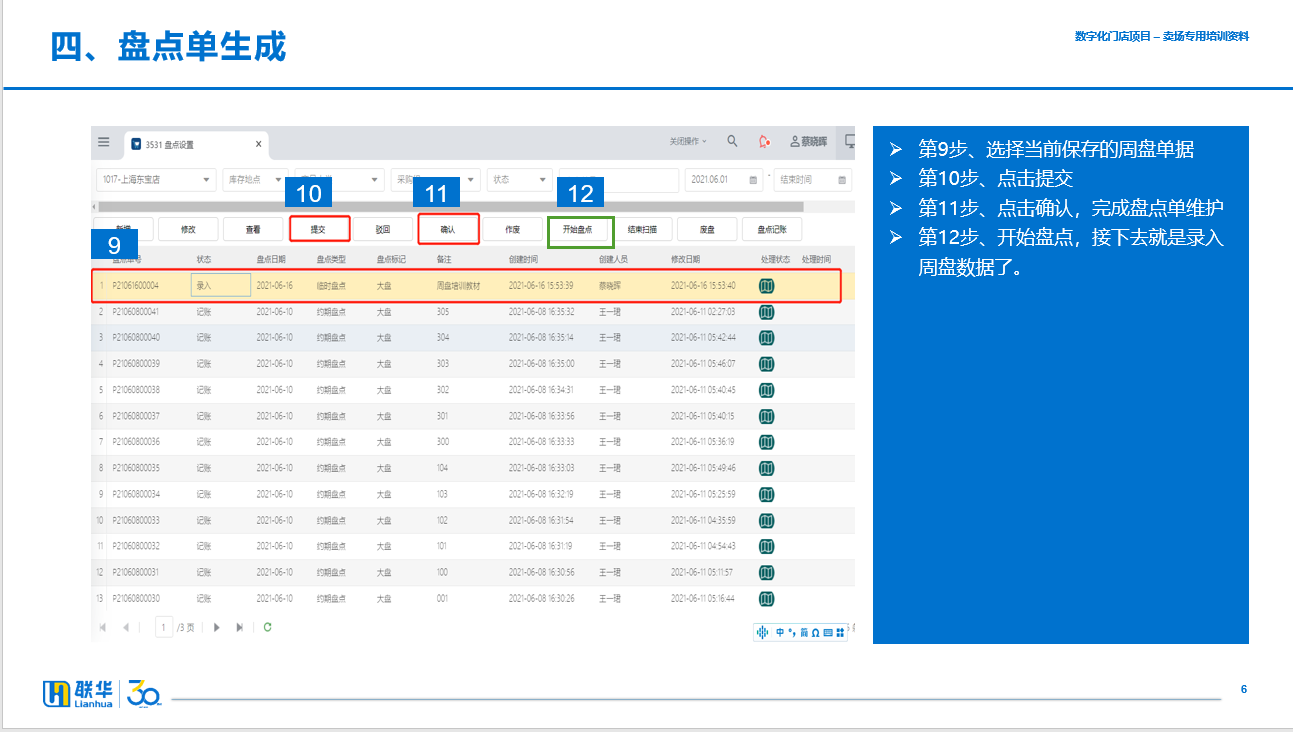Click processing status icon for P21060800035
Image resolution: width=1293 pixels, height=732 pixels.
coord(767,468)
